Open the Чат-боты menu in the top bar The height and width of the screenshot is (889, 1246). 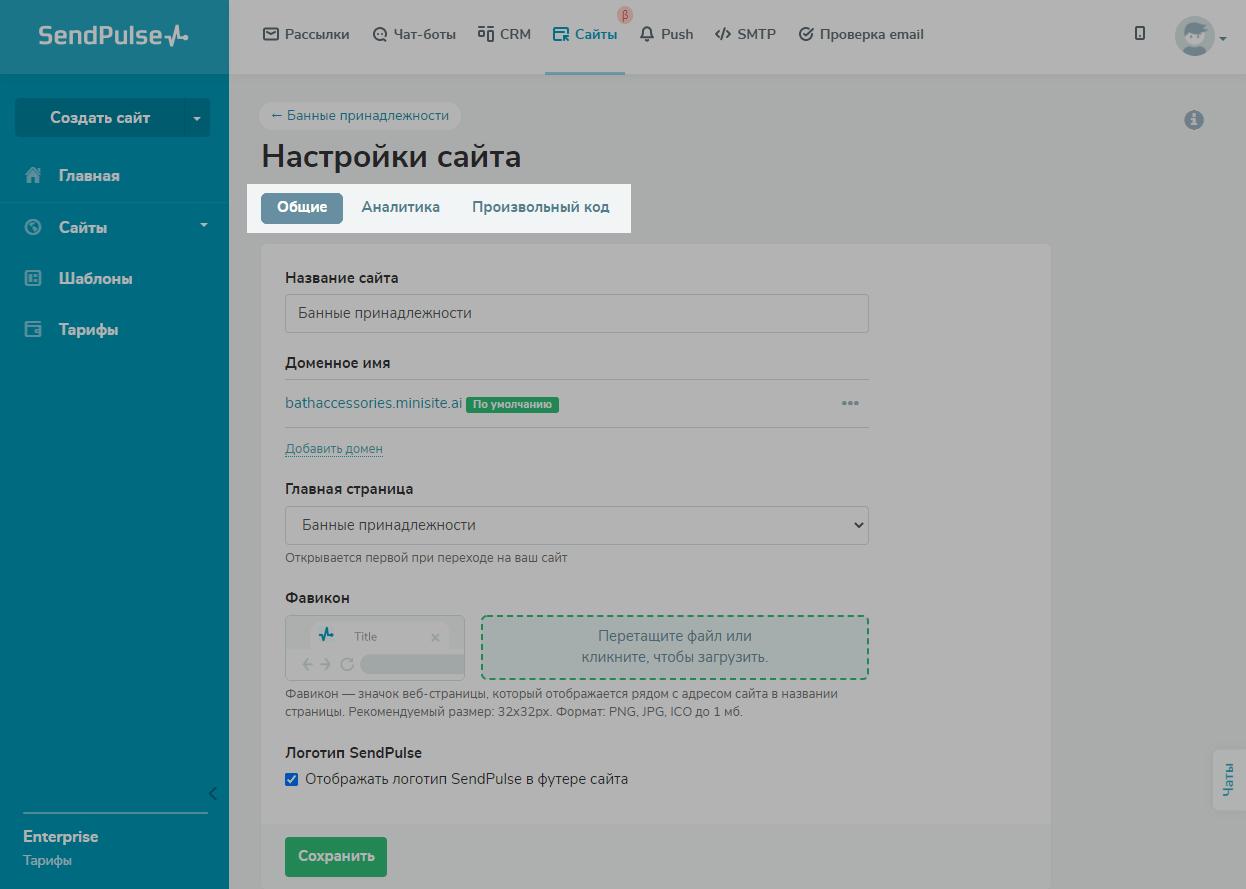coord(413,34)
